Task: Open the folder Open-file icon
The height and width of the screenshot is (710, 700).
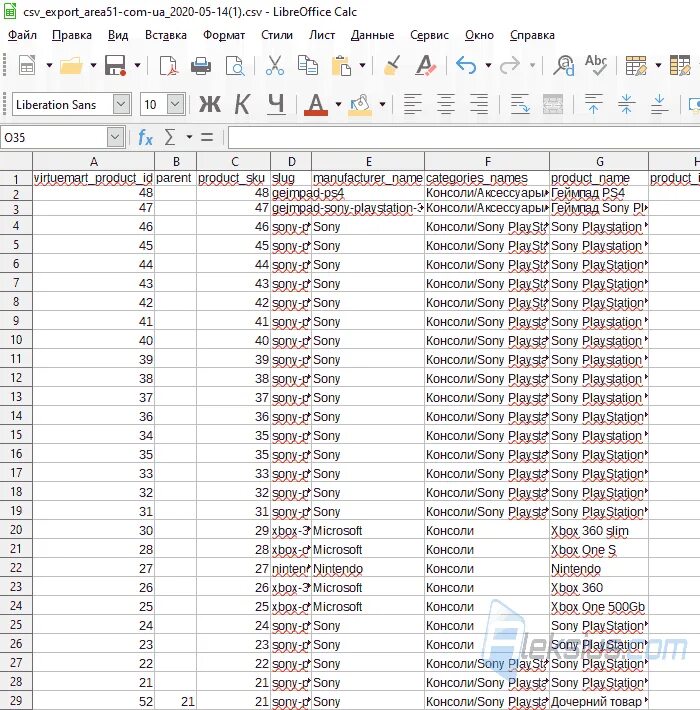Action: coord(72,65)
